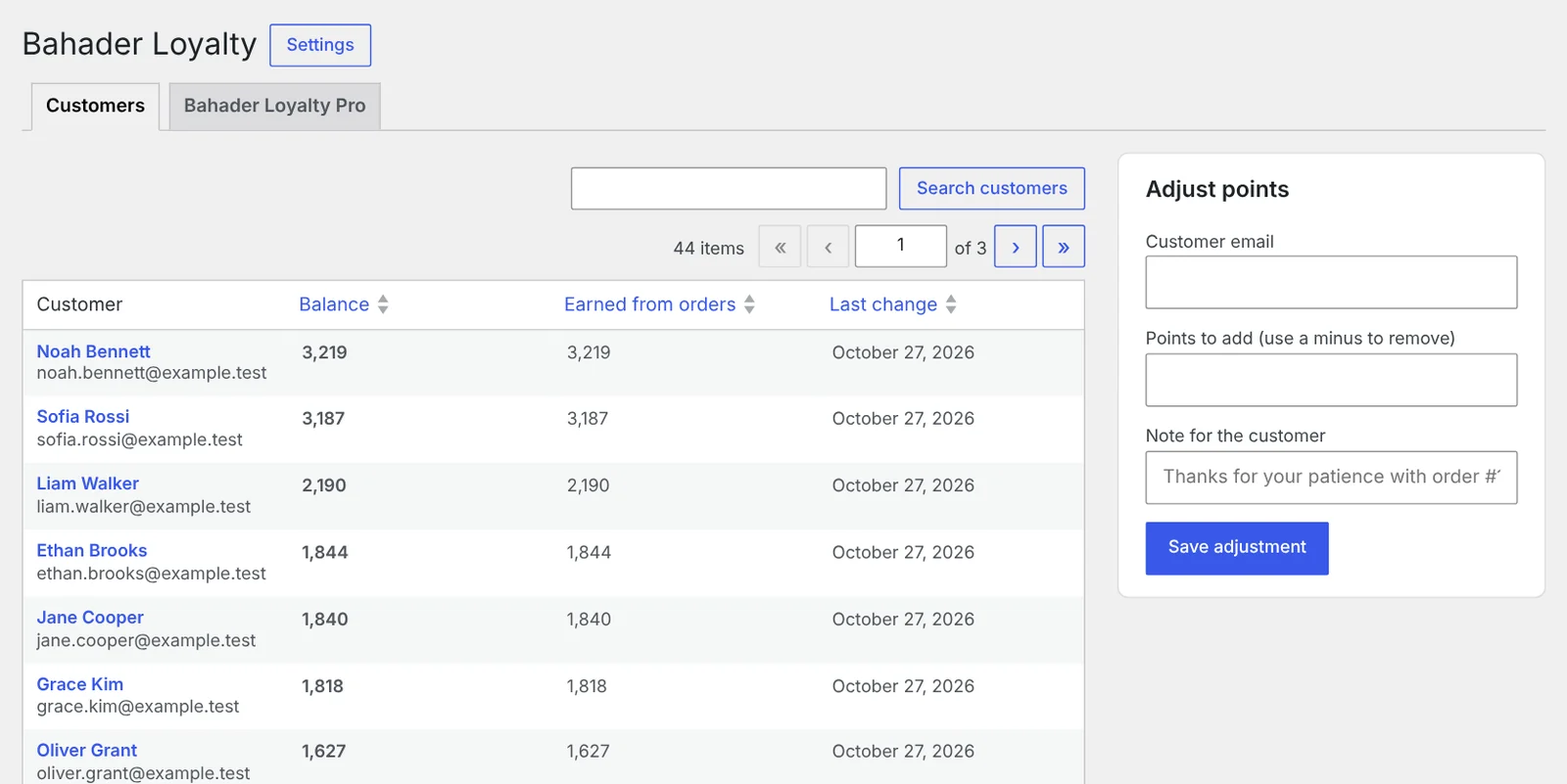This screenshot has height=784, width=1567.
Task: Sort the table by Last change
Action: point(883,304)
